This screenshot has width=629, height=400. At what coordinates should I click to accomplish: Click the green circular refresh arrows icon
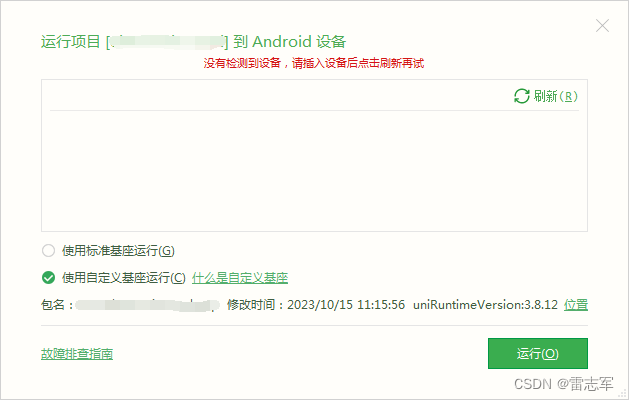(521, 96)
